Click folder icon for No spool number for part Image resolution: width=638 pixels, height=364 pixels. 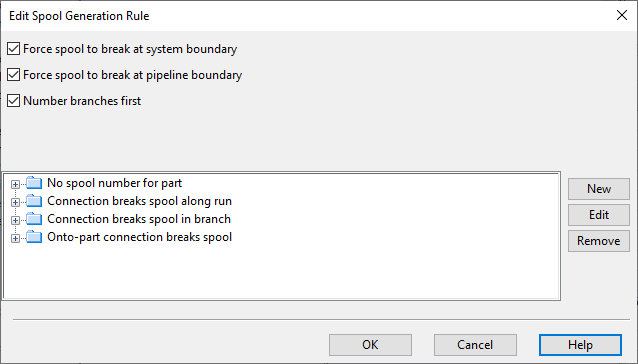[34, 183]
